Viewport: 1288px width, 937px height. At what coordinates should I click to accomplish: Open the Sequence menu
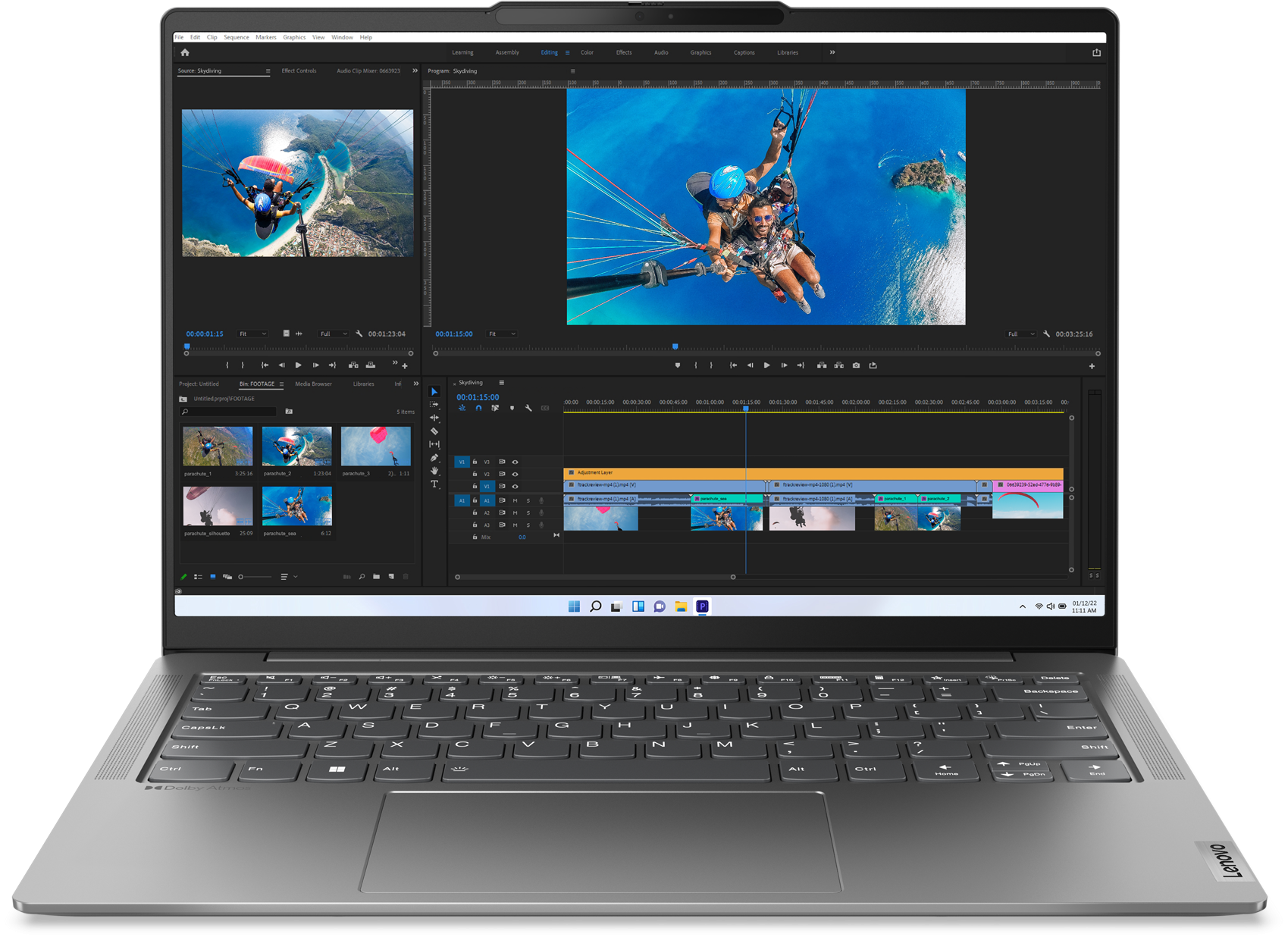click(x=236, y=37)
